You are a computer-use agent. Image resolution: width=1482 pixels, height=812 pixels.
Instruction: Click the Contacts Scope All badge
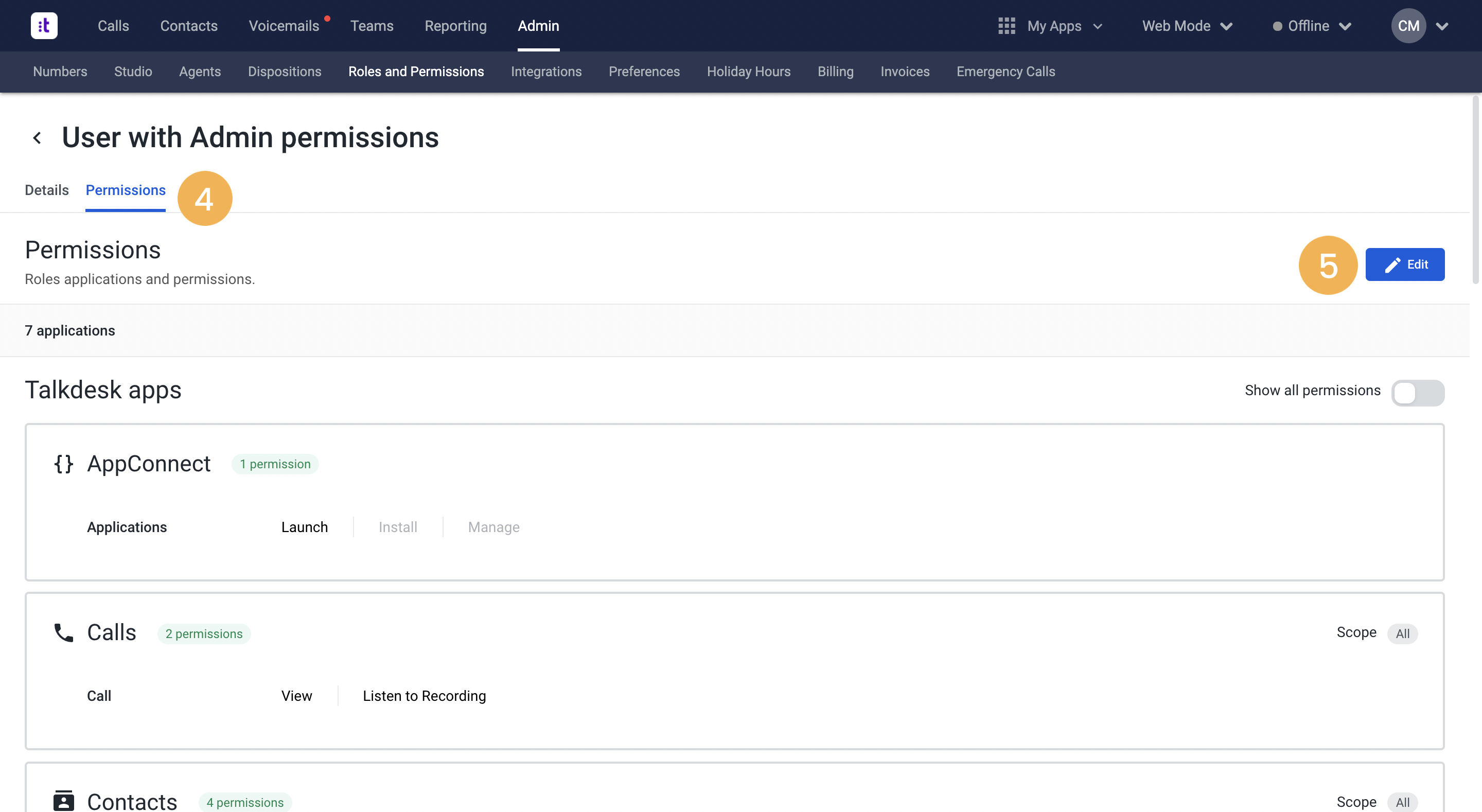pos(1403,802)
